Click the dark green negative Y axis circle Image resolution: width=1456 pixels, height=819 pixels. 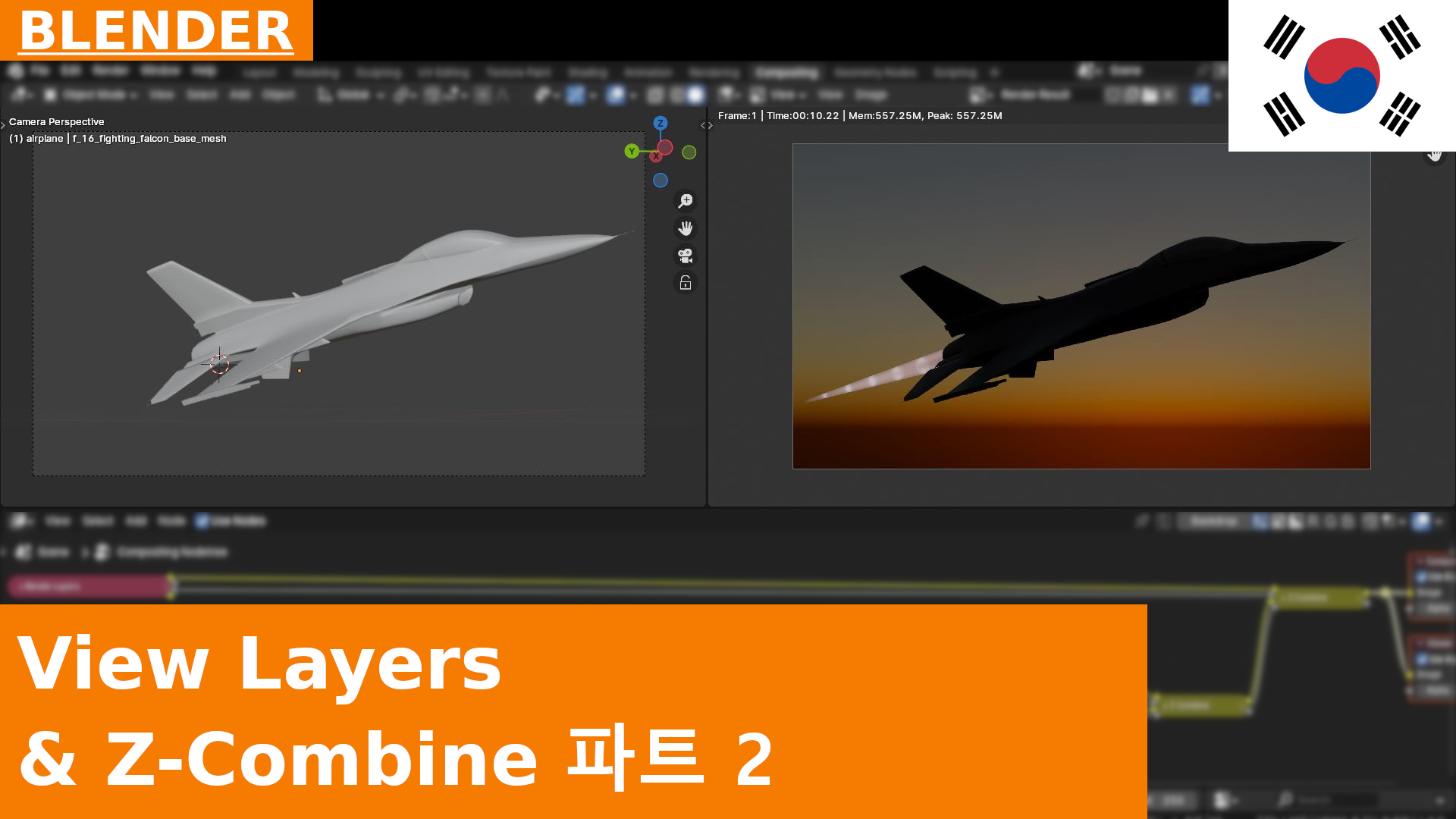[689, 152]
